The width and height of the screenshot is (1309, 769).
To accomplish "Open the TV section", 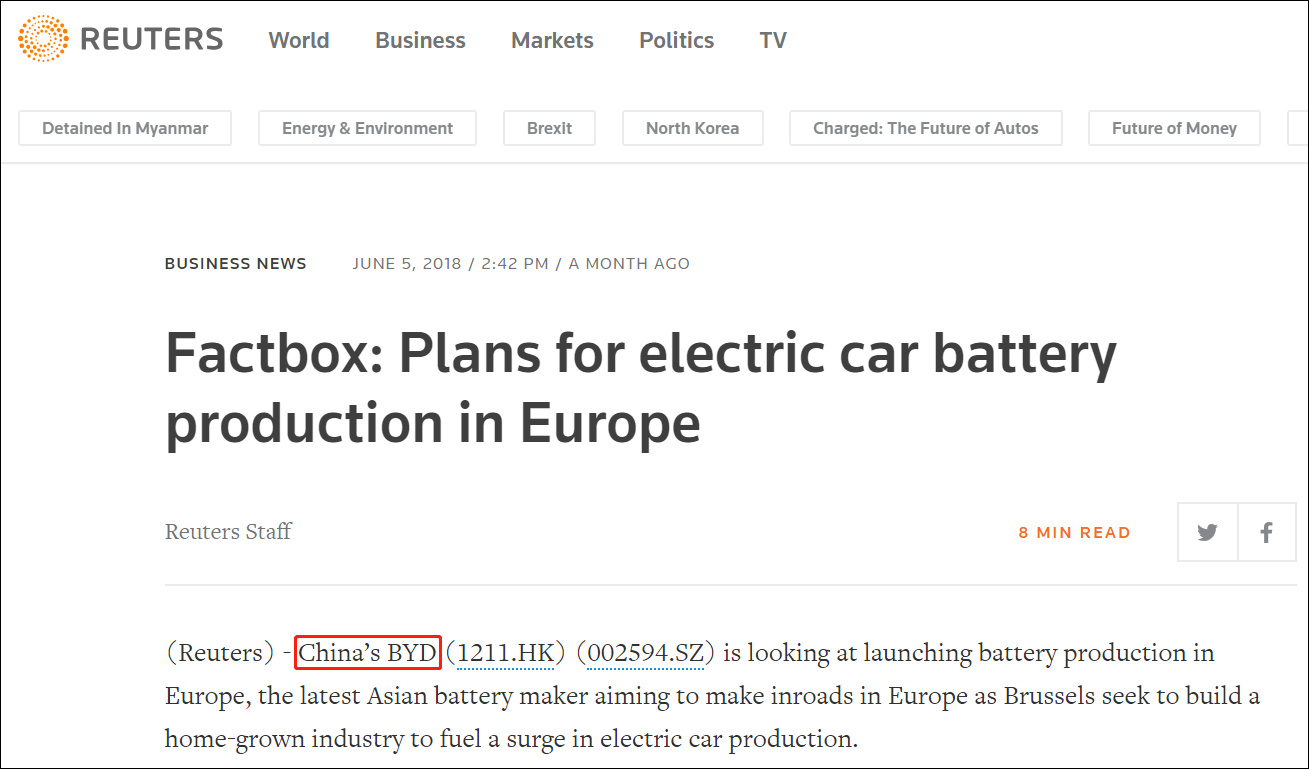I will click(773, 41).
